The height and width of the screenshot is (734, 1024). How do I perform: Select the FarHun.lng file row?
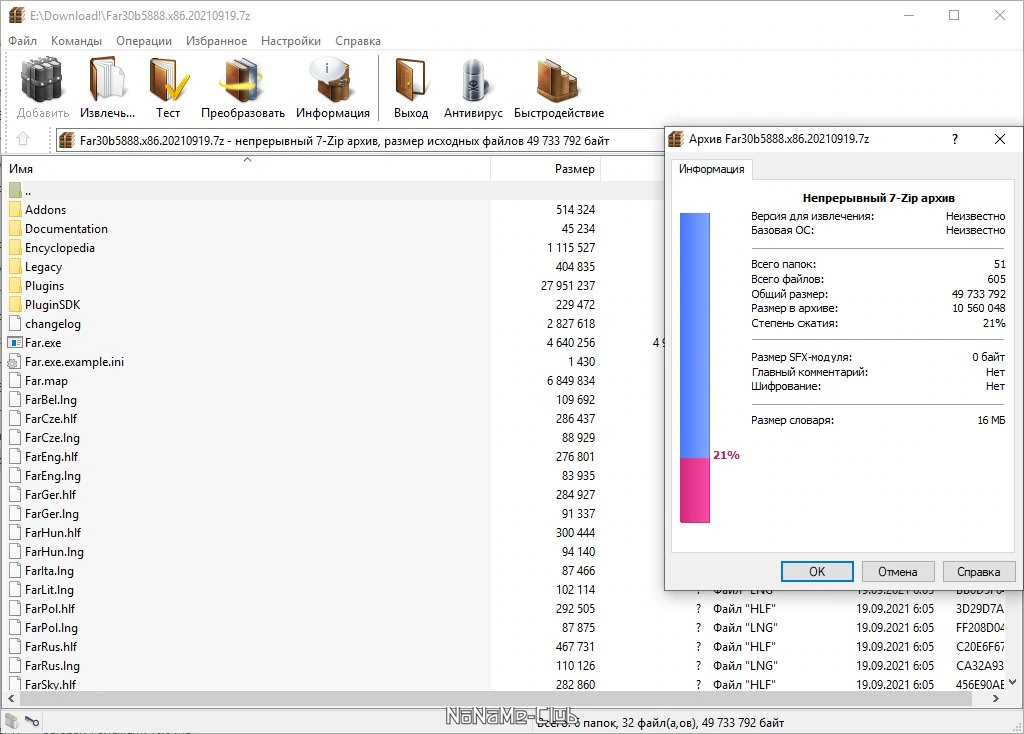click(333, 551)
